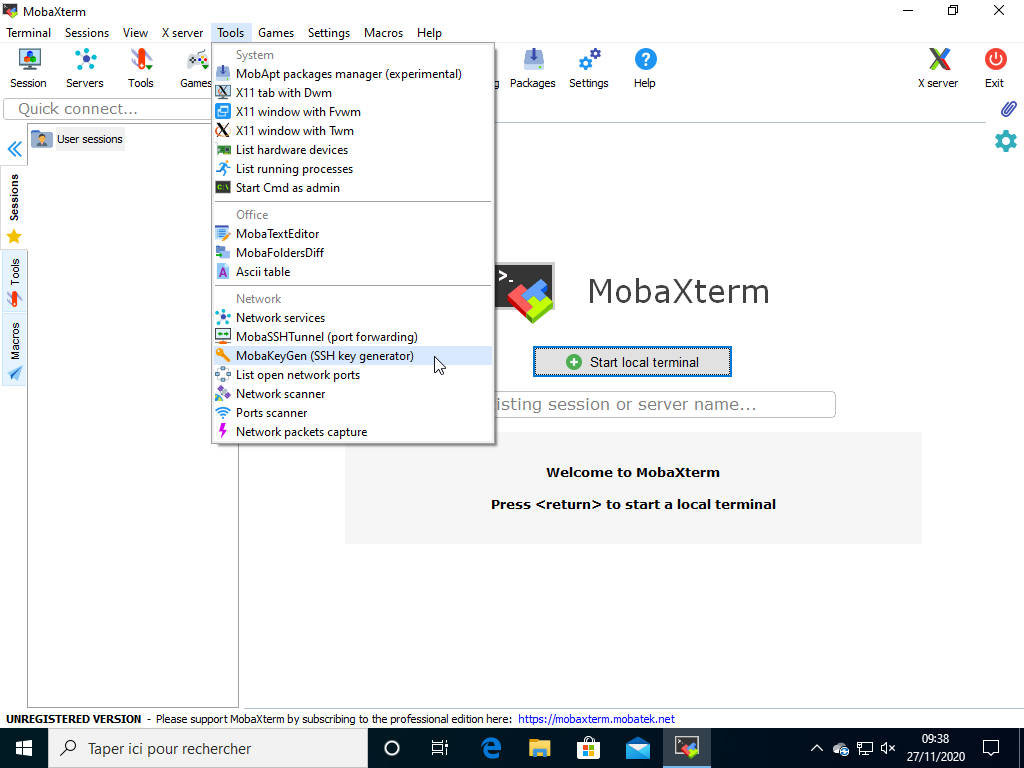Open MobaFoldersDiff from menu
This screenshot has width=1024, height=768.
[353, 253]
